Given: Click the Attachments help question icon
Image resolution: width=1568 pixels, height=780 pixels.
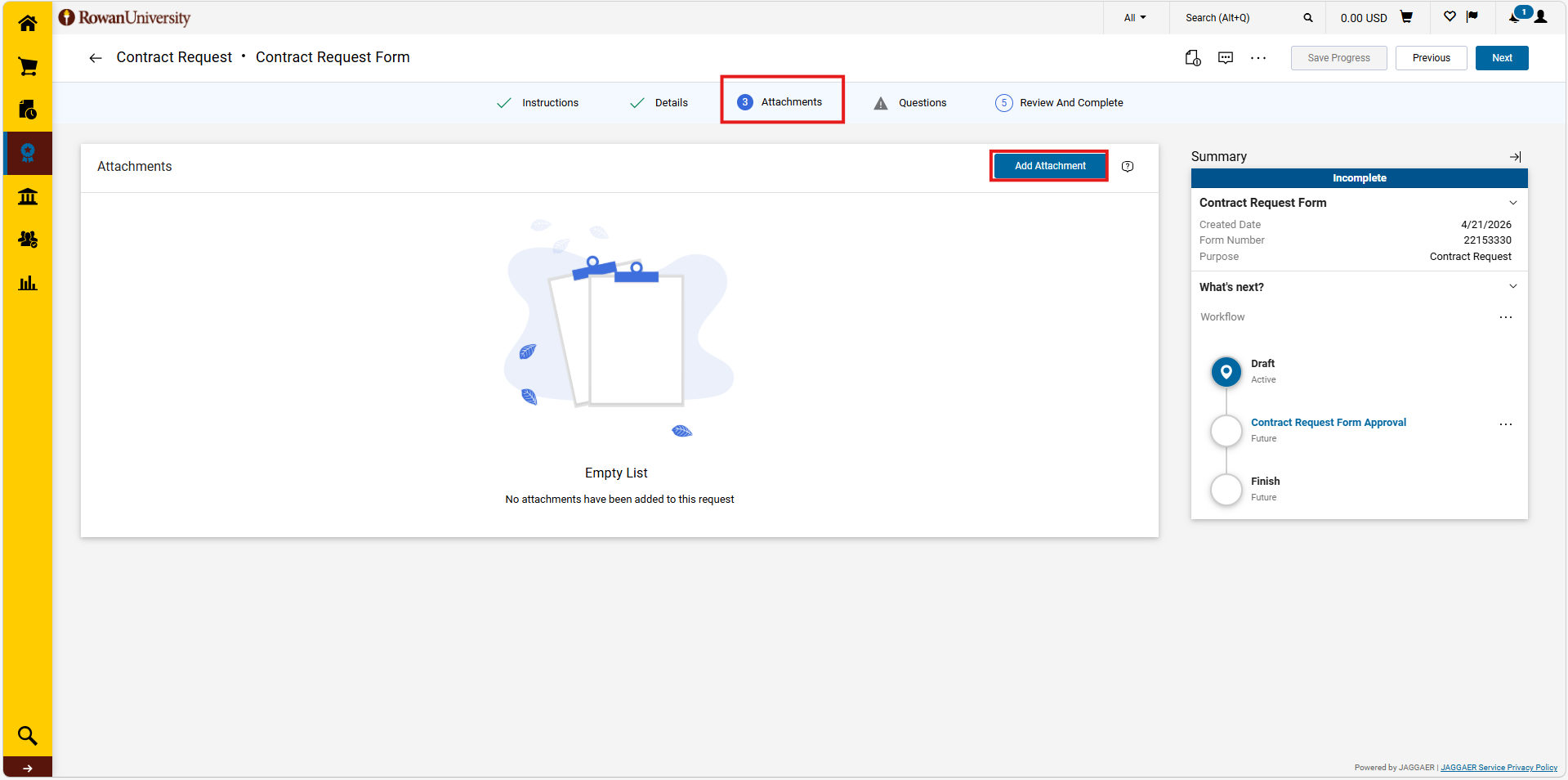Looking at the screenshot, I should (x=1128, y=166).
